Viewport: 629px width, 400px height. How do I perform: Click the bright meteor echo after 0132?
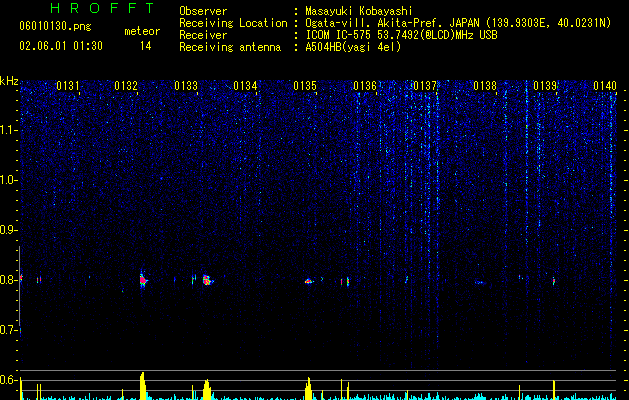[x=143, y=280]
